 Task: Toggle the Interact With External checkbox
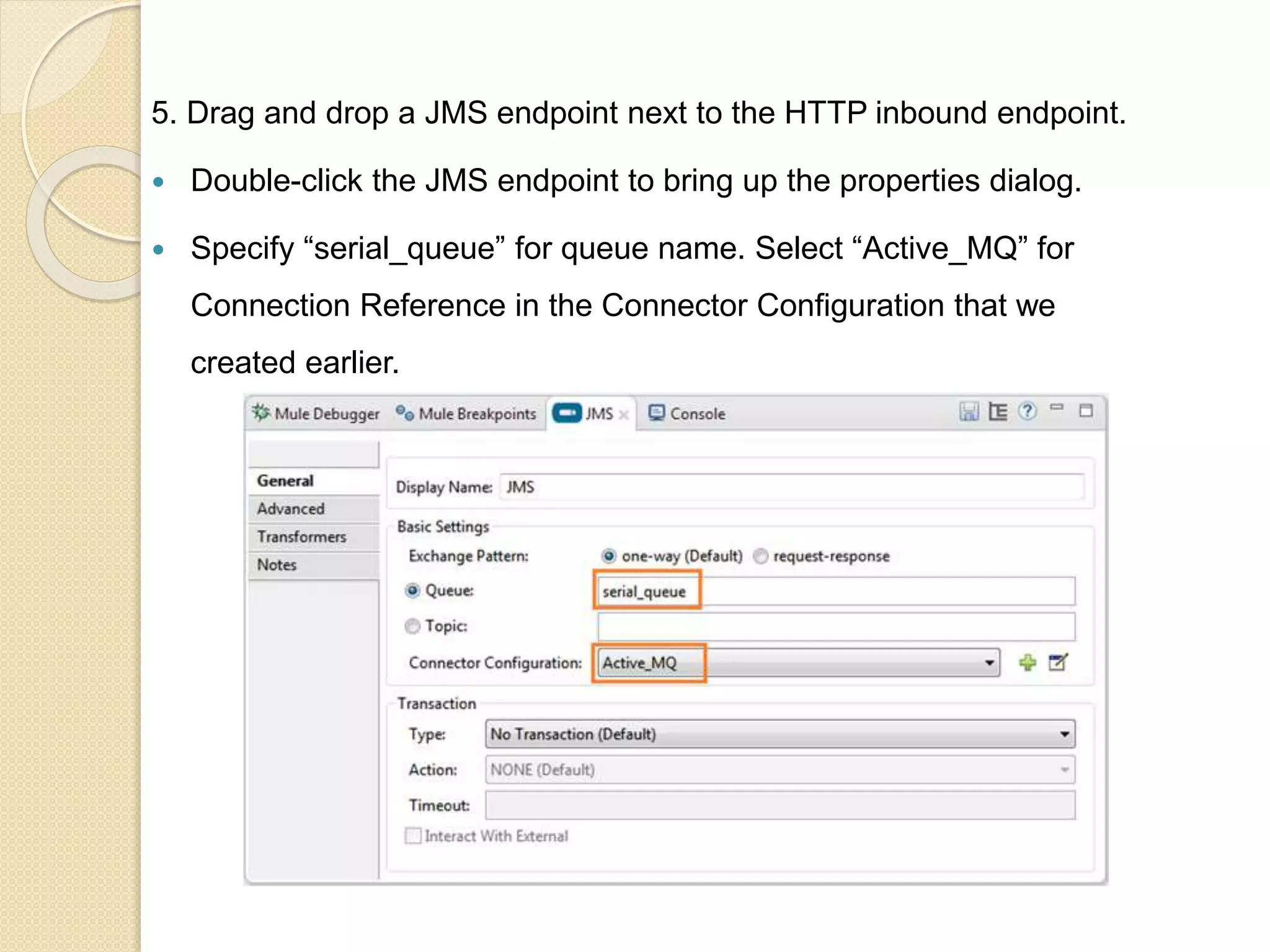tap(413, 835)
